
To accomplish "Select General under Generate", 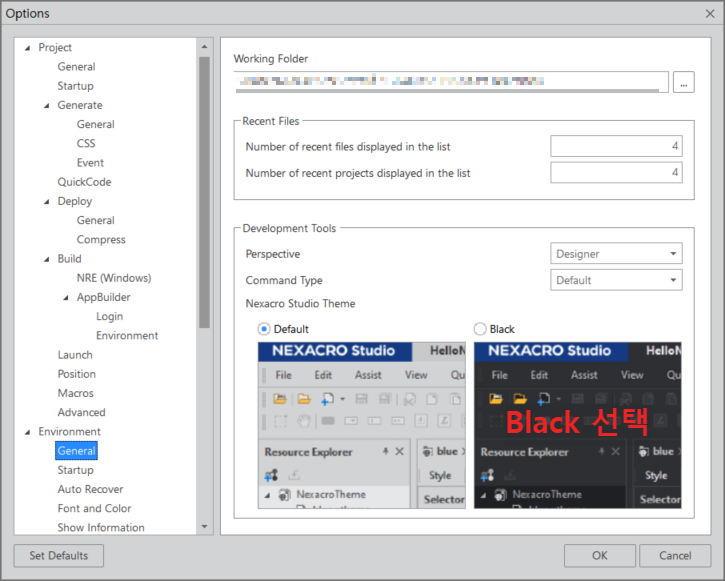I will [95, 124].
